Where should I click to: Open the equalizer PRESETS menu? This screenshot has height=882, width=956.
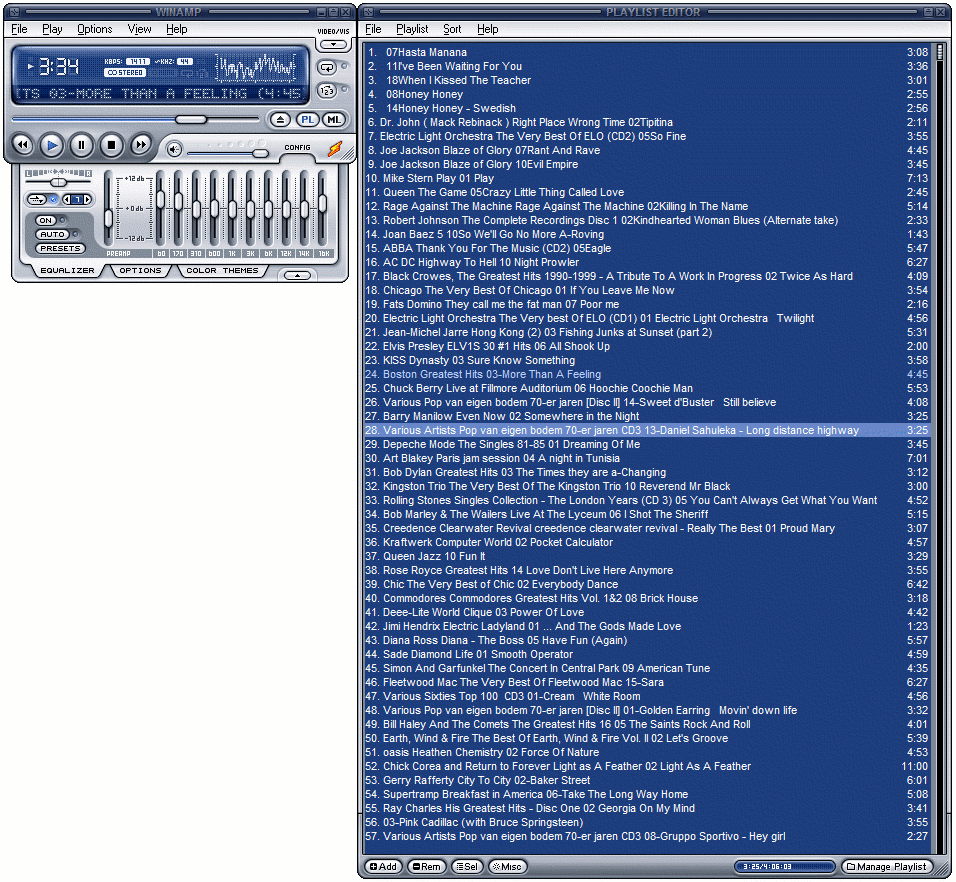[x=61, y=249]
